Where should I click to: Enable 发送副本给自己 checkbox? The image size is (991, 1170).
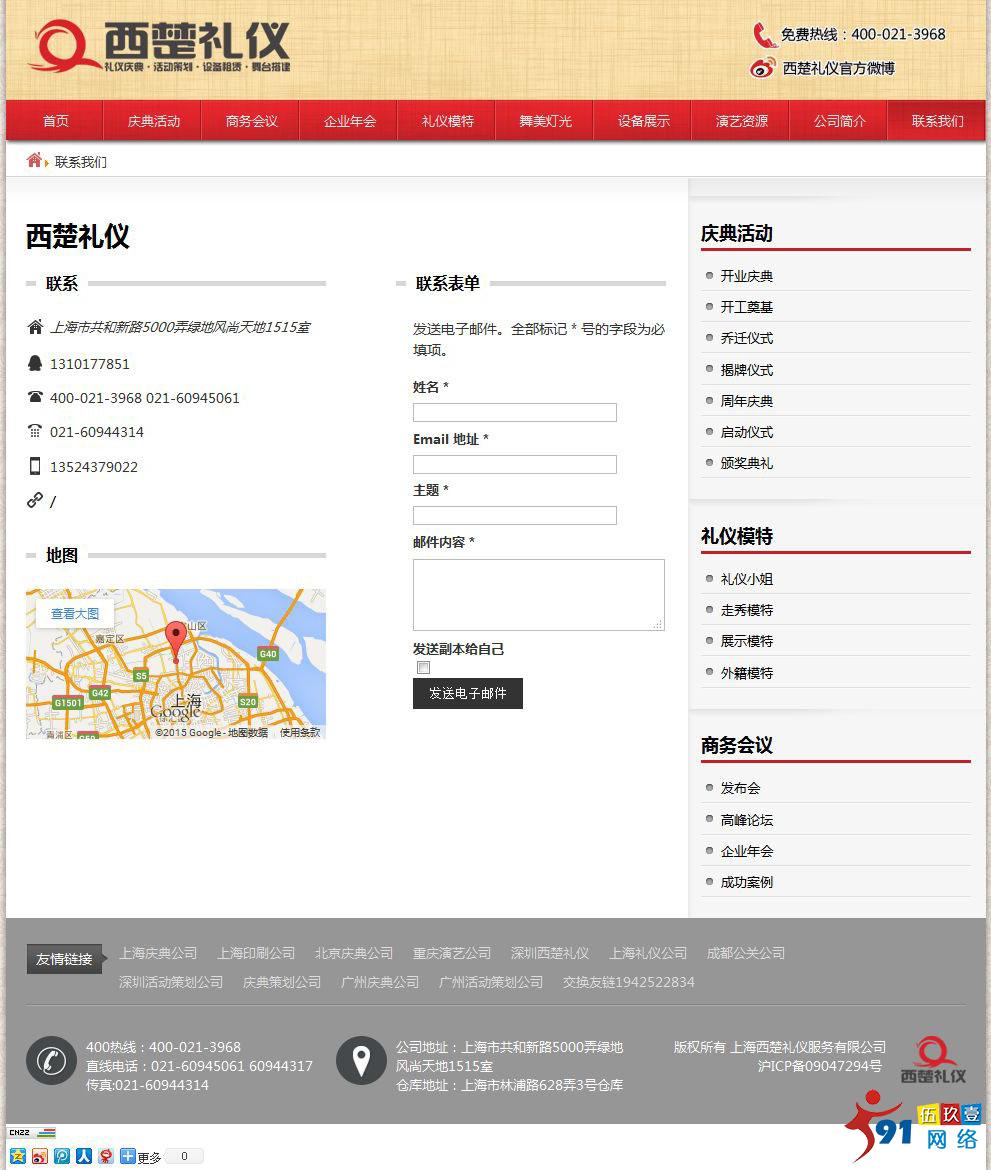click(423, 667)
